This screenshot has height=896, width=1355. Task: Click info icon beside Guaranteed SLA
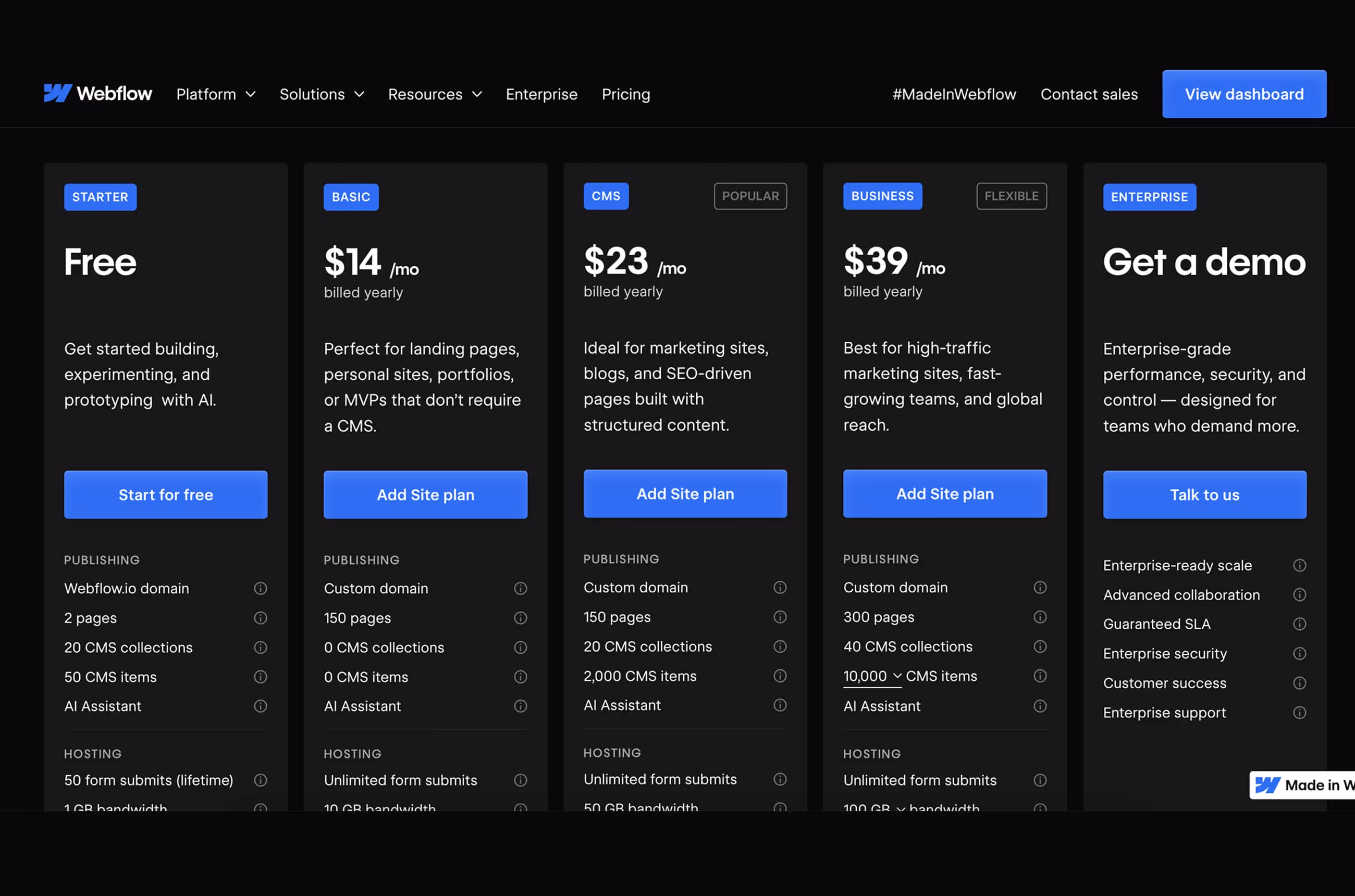coord(1300,624)
